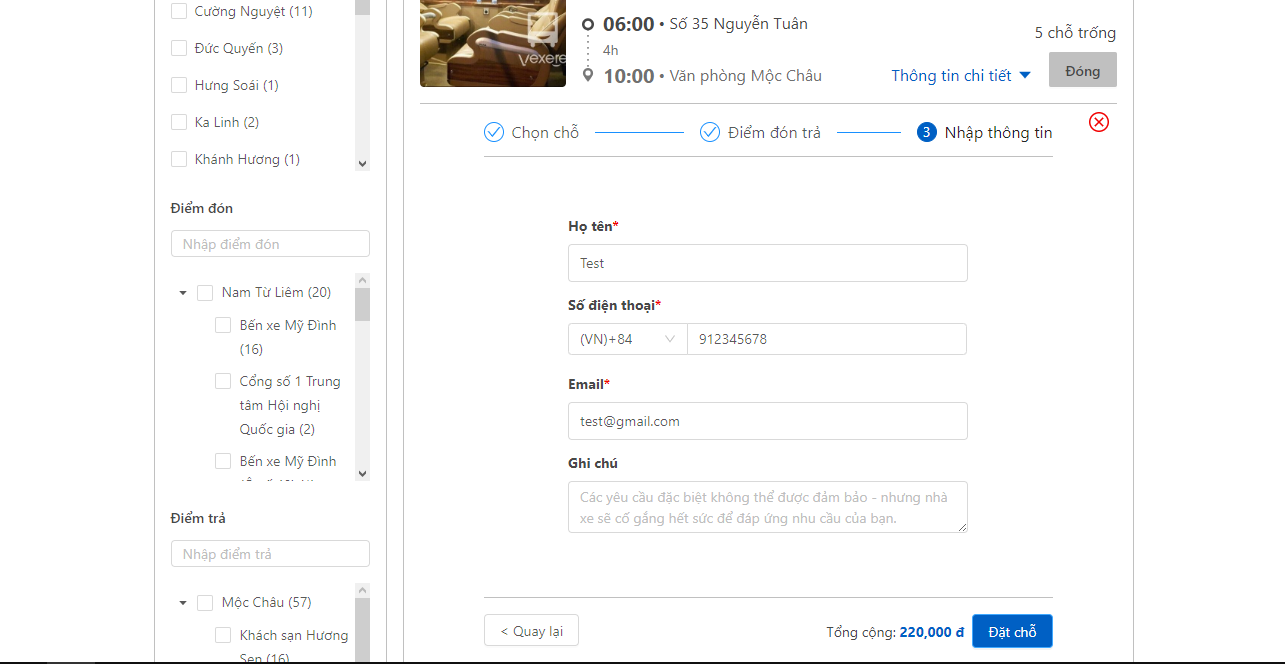
Task: Open the (VN)+84 country code dropdown
Action: point(628,339)
